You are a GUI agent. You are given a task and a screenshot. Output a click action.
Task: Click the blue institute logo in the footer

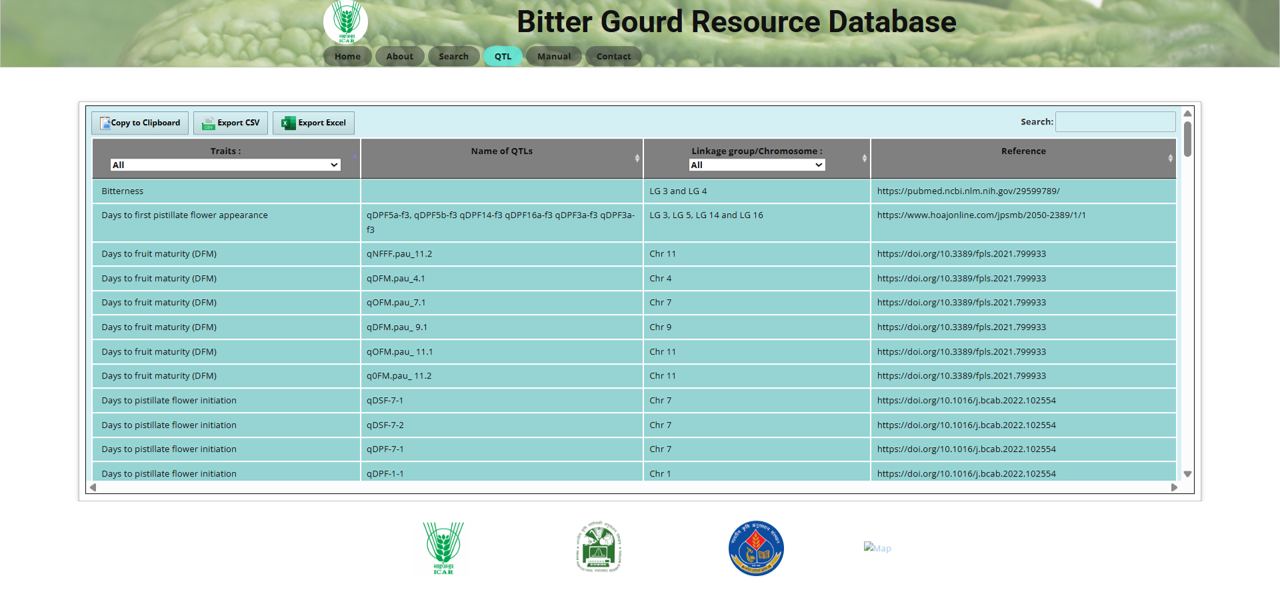(x=755, y=548)
